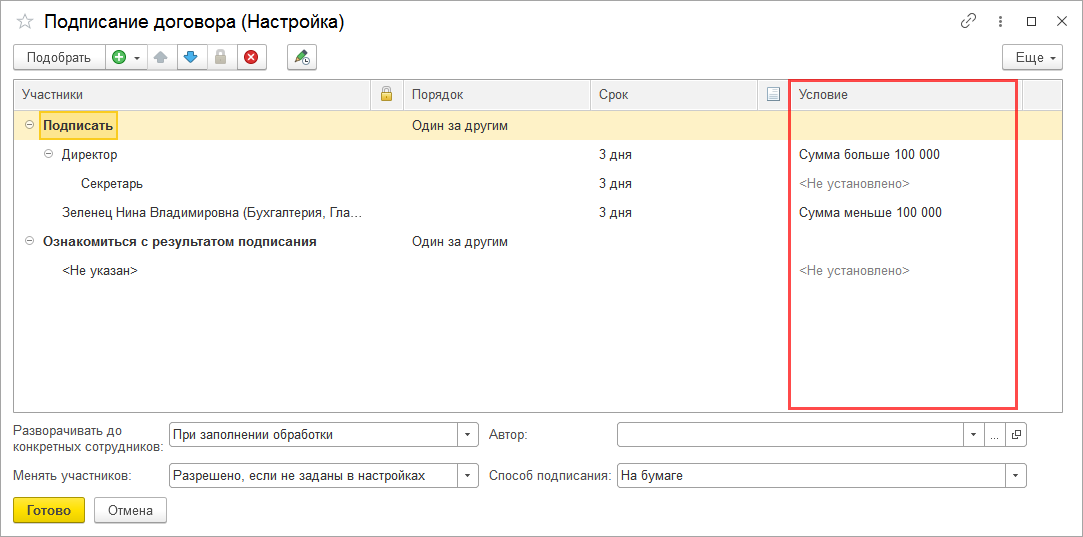Click the Подобрать button
The image size is (1083, 537).
coord(58,58)
